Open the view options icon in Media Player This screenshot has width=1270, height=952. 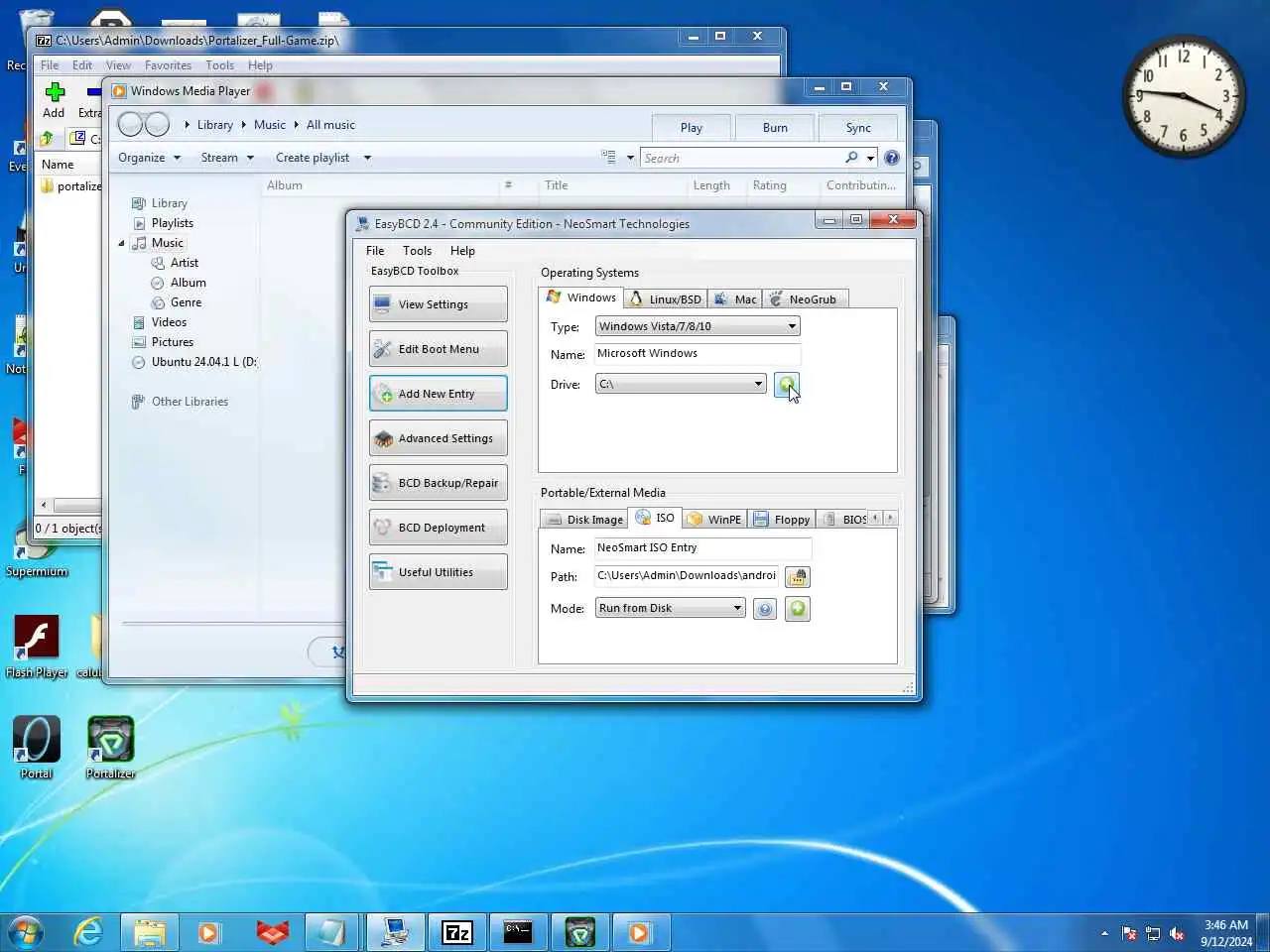point(608,157)
